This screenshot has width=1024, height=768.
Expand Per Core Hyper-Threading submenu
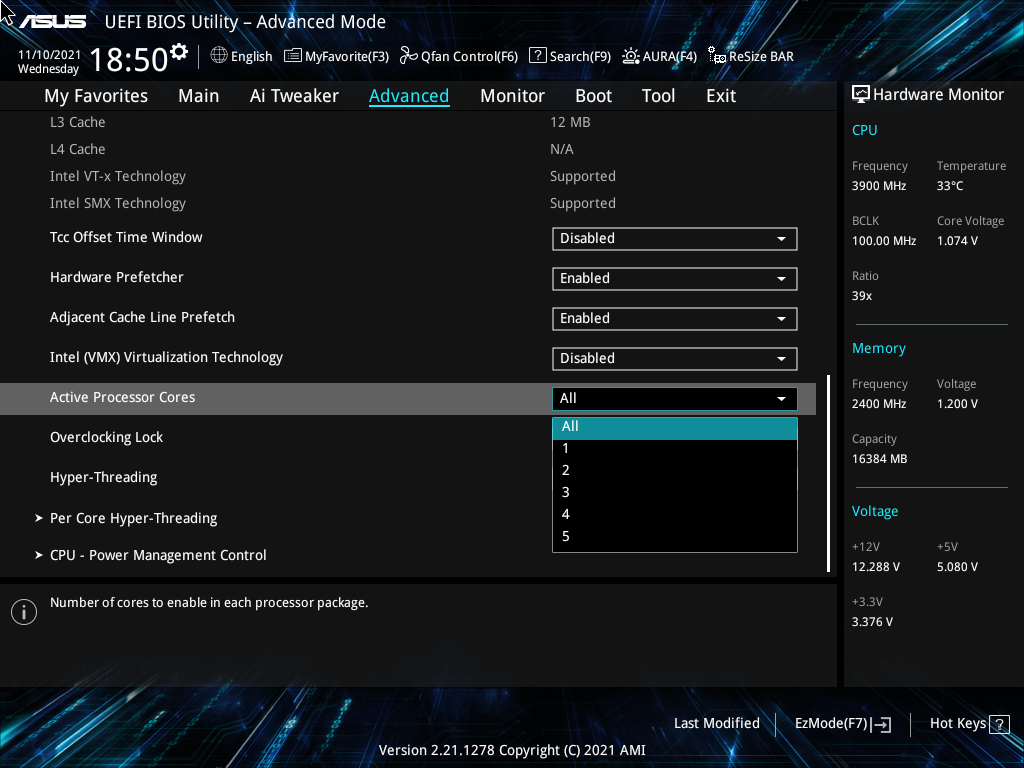134,518
